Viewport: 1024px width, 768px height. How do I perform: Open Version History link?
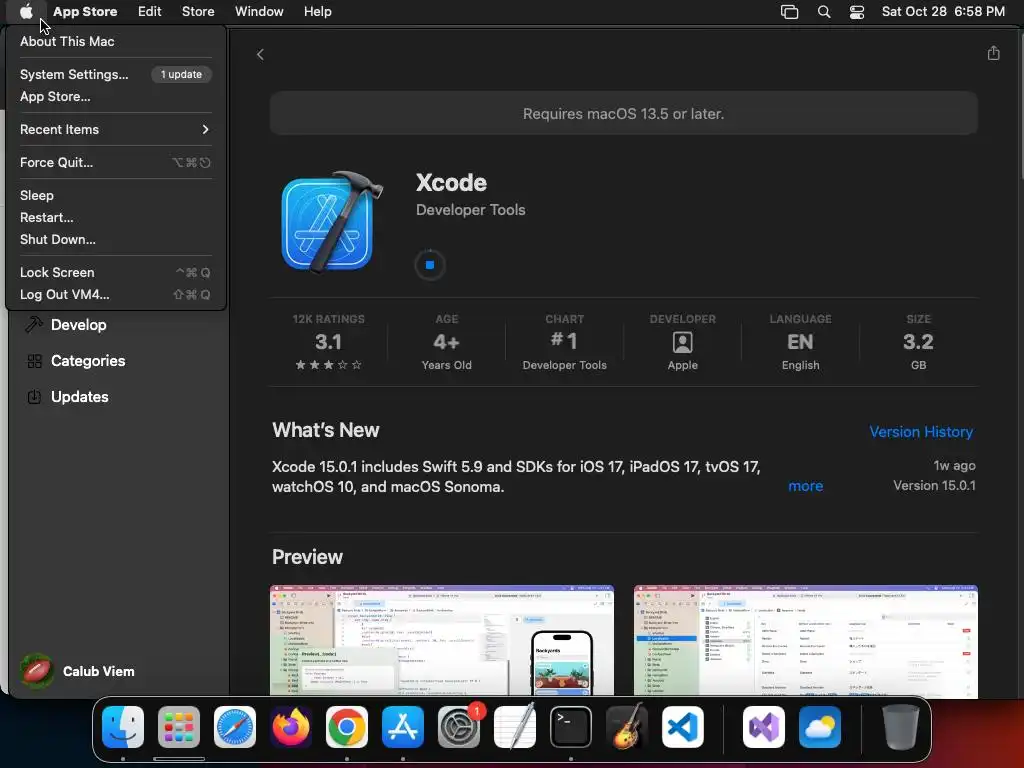[921, 432]
